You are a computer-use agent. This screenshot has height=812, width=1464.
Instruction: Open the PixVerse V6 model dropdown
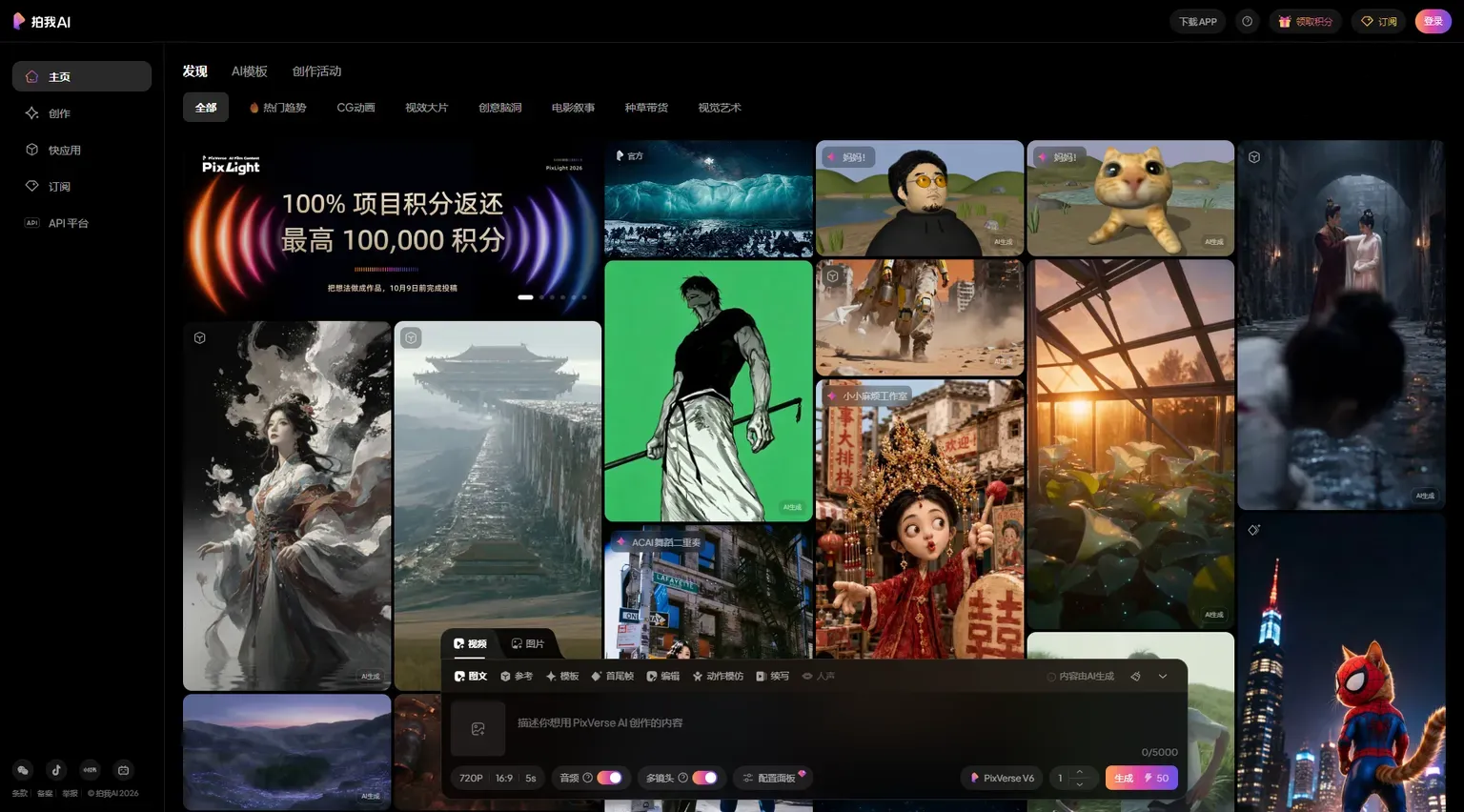1002,778
